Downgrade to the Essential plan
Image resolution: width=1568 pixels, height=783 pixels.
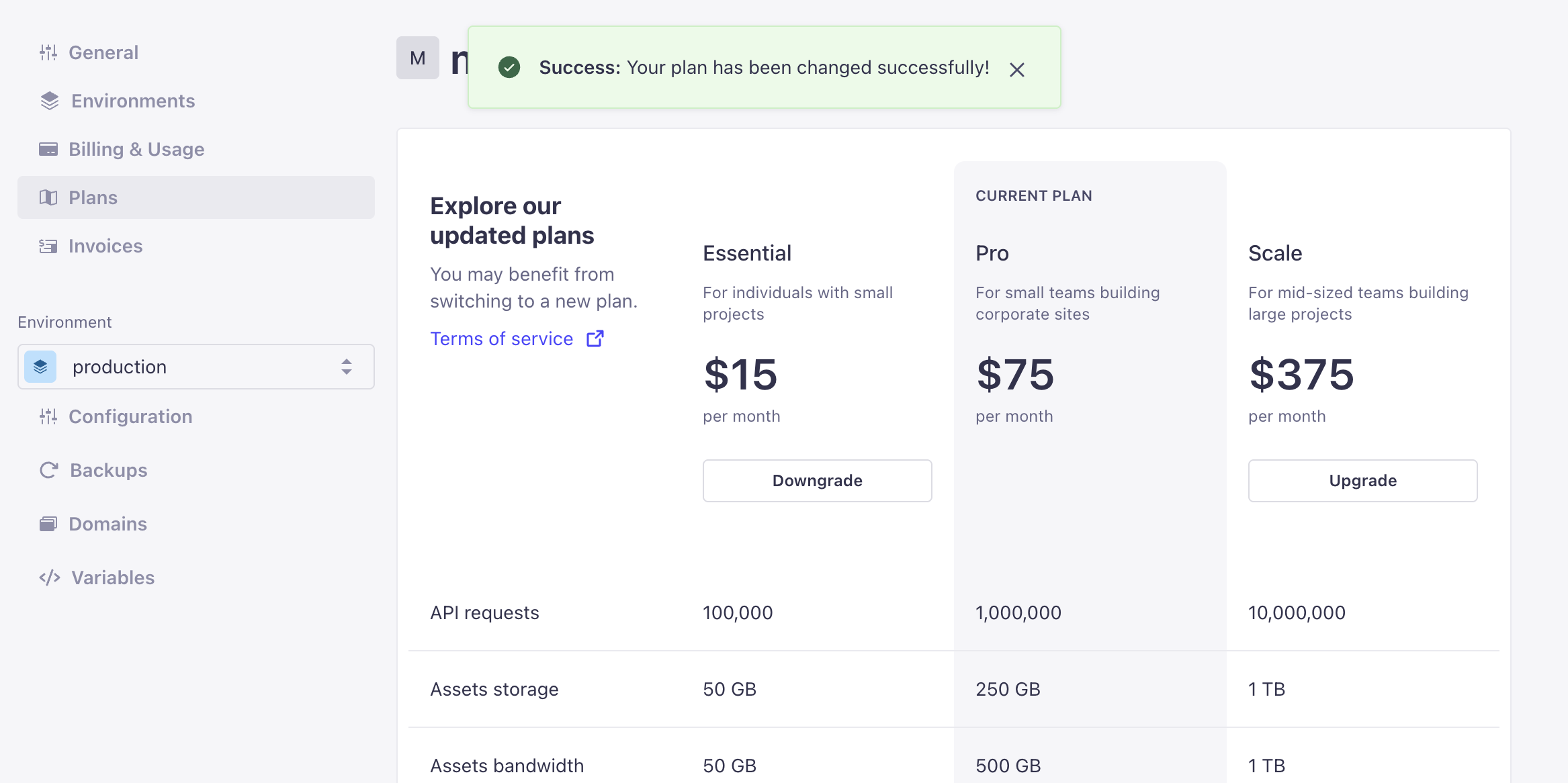(817, 481)
